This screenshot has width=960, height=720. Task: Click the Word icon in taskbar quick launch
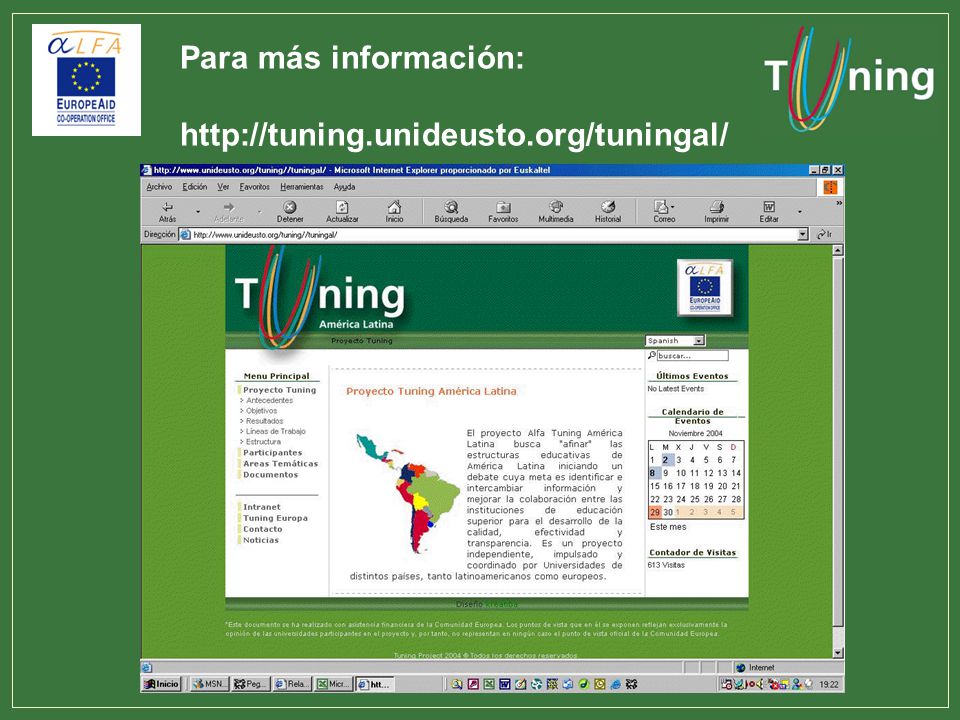[504, 684]
